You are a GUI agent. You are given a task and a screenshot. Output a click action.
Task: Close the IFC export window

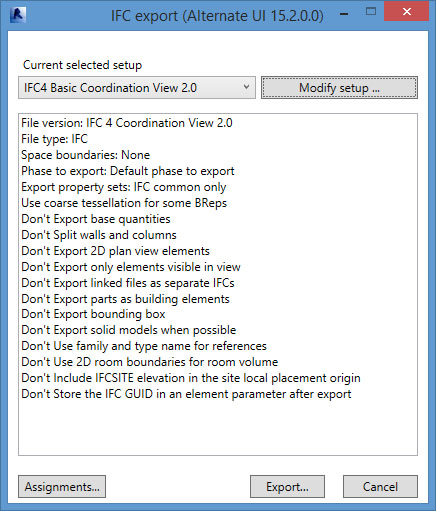(407, 11)
